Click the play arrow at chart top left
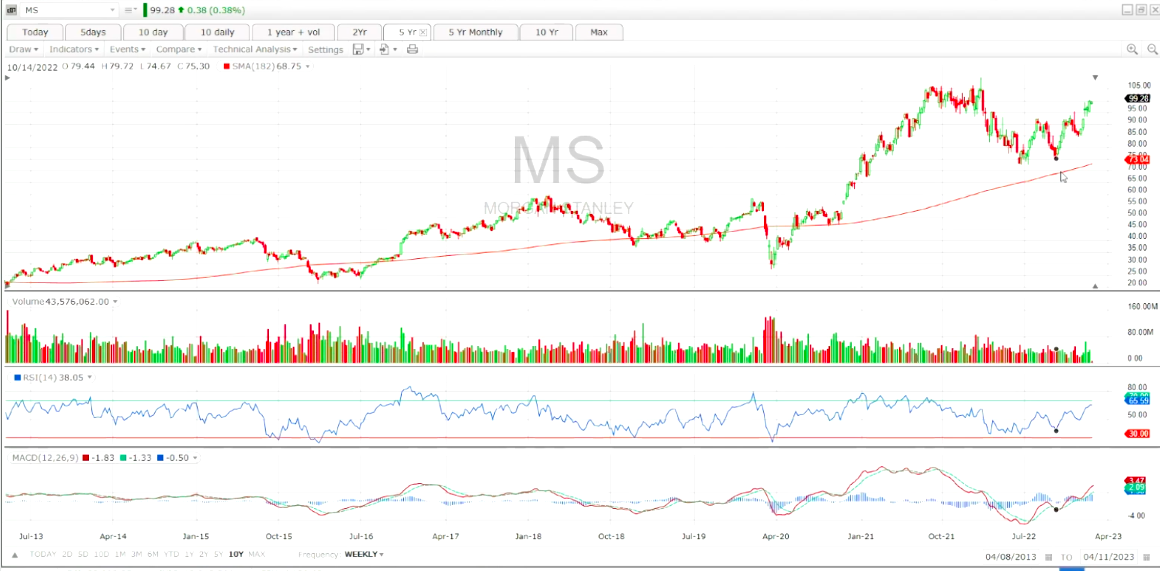 click(x=7, y=77)
